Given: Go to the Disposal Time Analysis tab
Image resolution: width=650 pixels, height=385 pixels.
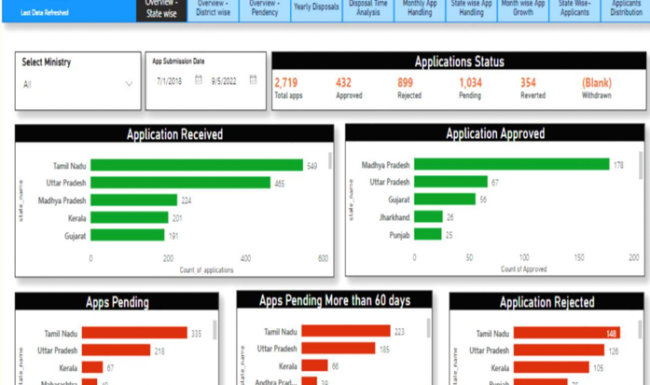Looking at the screenshot, I should coord(368,9).
